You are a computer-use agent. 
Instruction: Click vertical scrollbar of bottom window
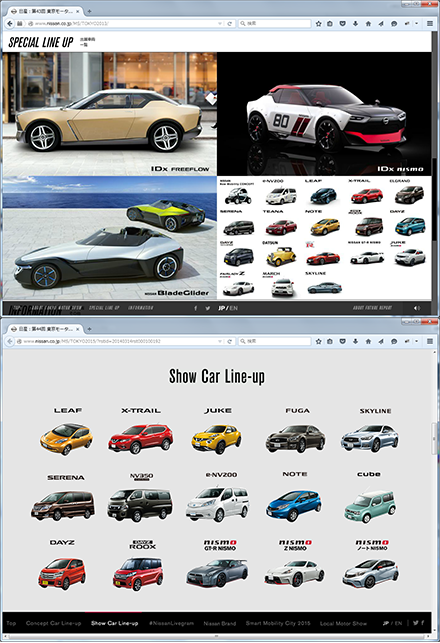[435, 439]
